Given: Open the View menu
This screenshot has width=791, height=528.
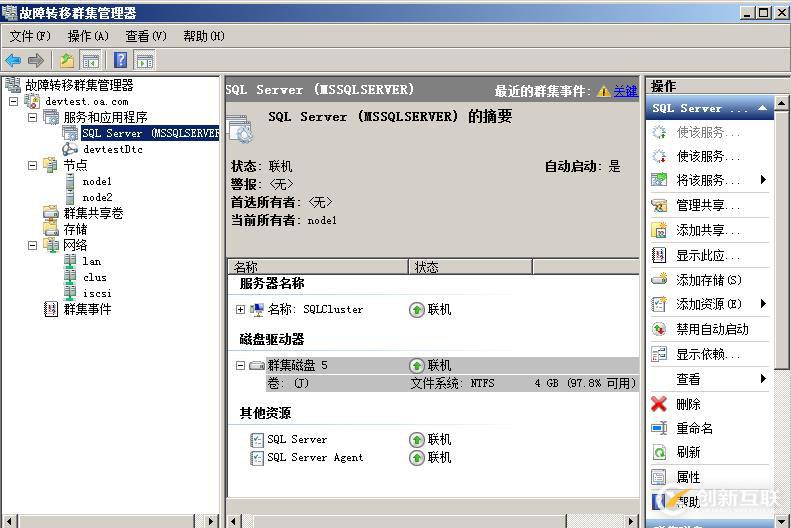Looking at the screenshot, I should click(146, 36).
